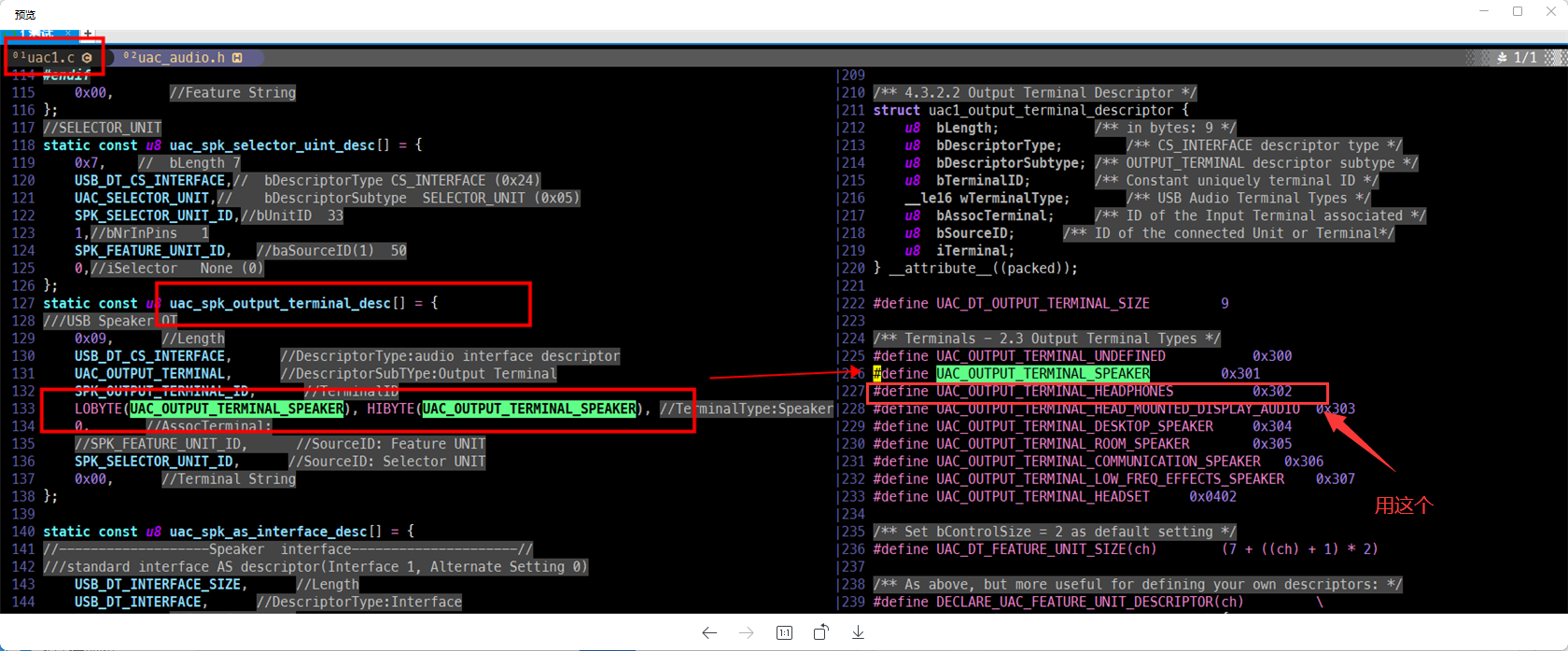This screenshot has width=1568, height=651.
Task: Go to the previous image with the left arrow
Action: click(x=709, y=633)
